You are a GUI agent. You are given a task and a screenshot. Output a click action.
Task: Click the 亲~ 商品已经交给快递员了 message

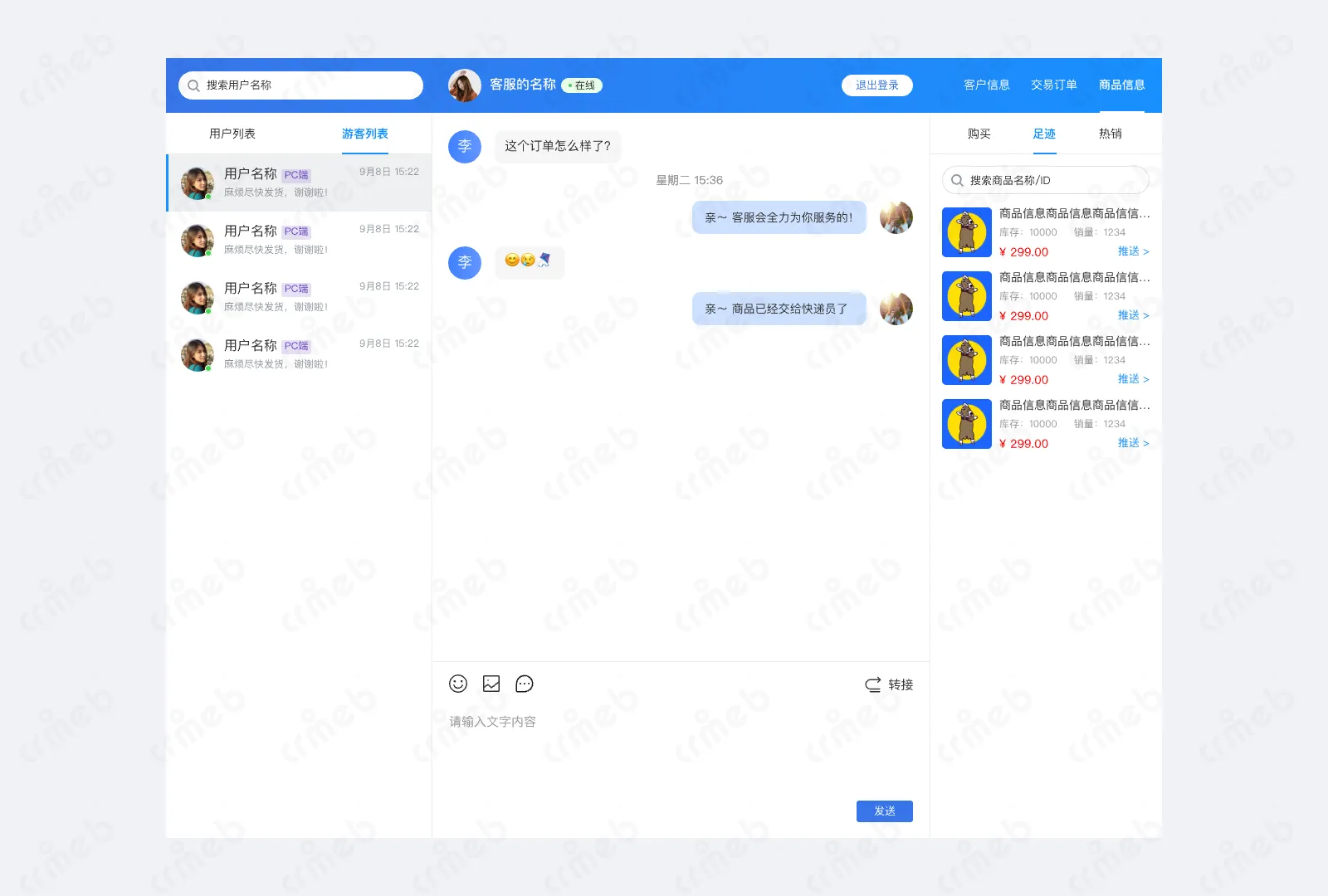click(x=779, y=309)
